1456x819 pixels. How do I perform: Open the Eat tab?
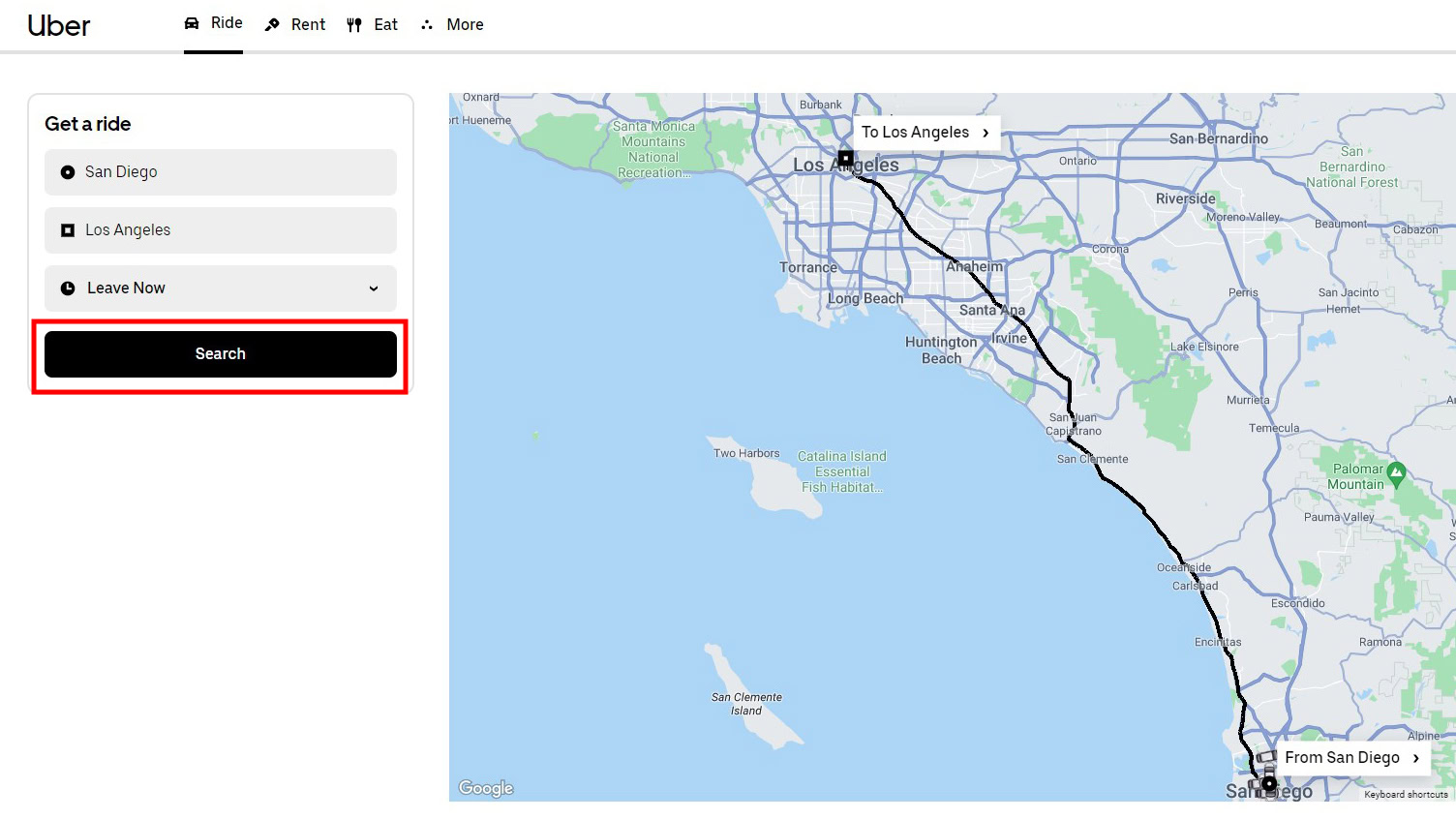372,24
